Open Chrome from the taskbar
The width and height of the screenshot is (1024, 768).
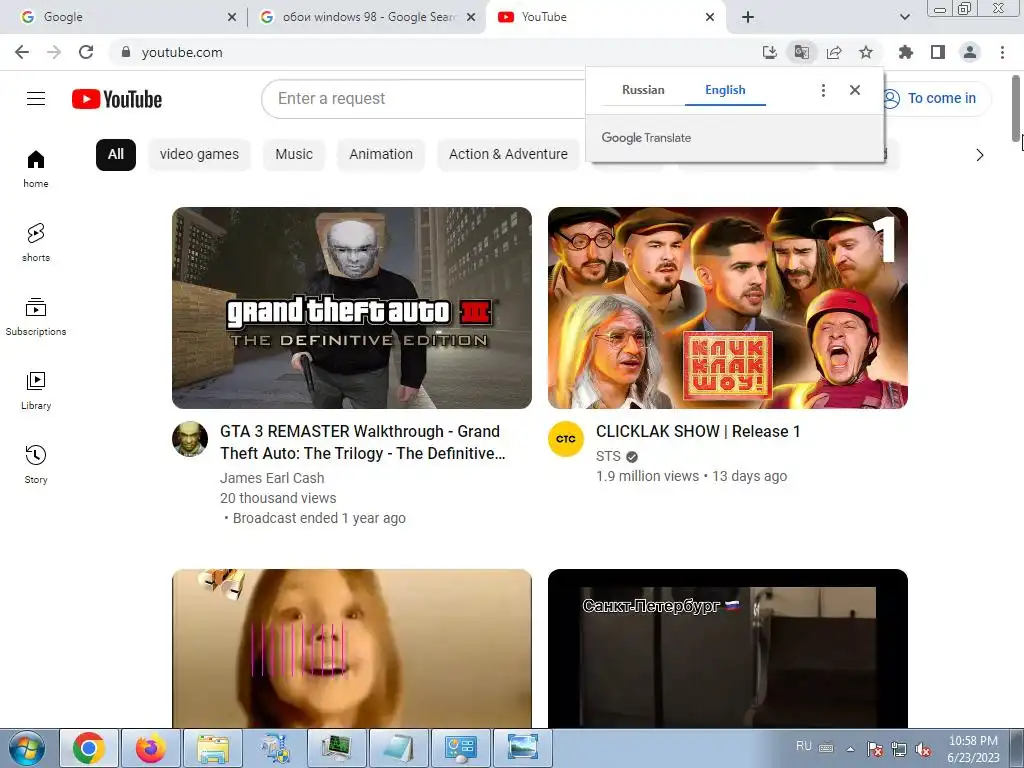[x=89, y=748]
